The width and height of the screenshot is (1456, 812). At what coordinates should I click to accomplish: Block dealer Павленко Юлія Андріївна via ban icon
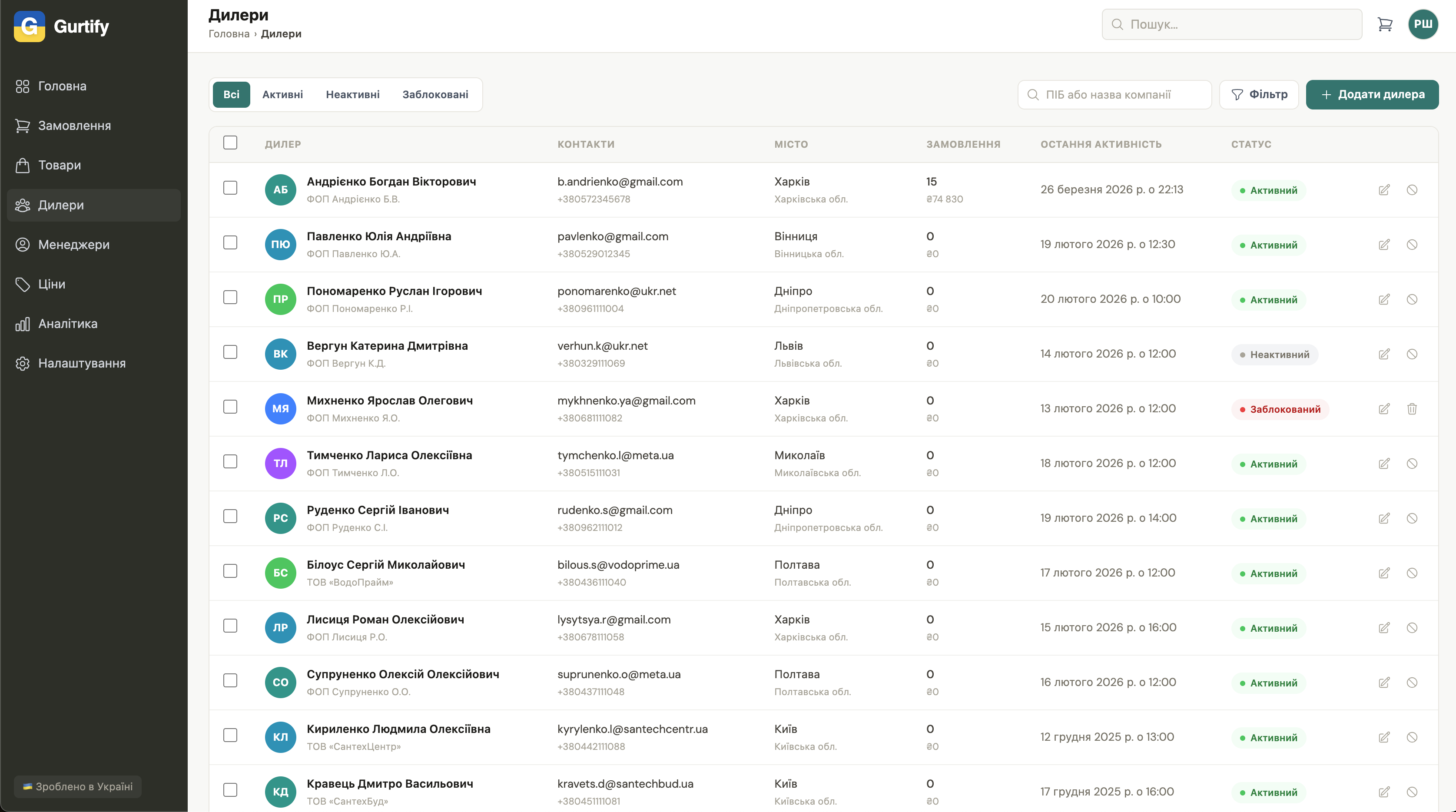tap(1411, 245)
